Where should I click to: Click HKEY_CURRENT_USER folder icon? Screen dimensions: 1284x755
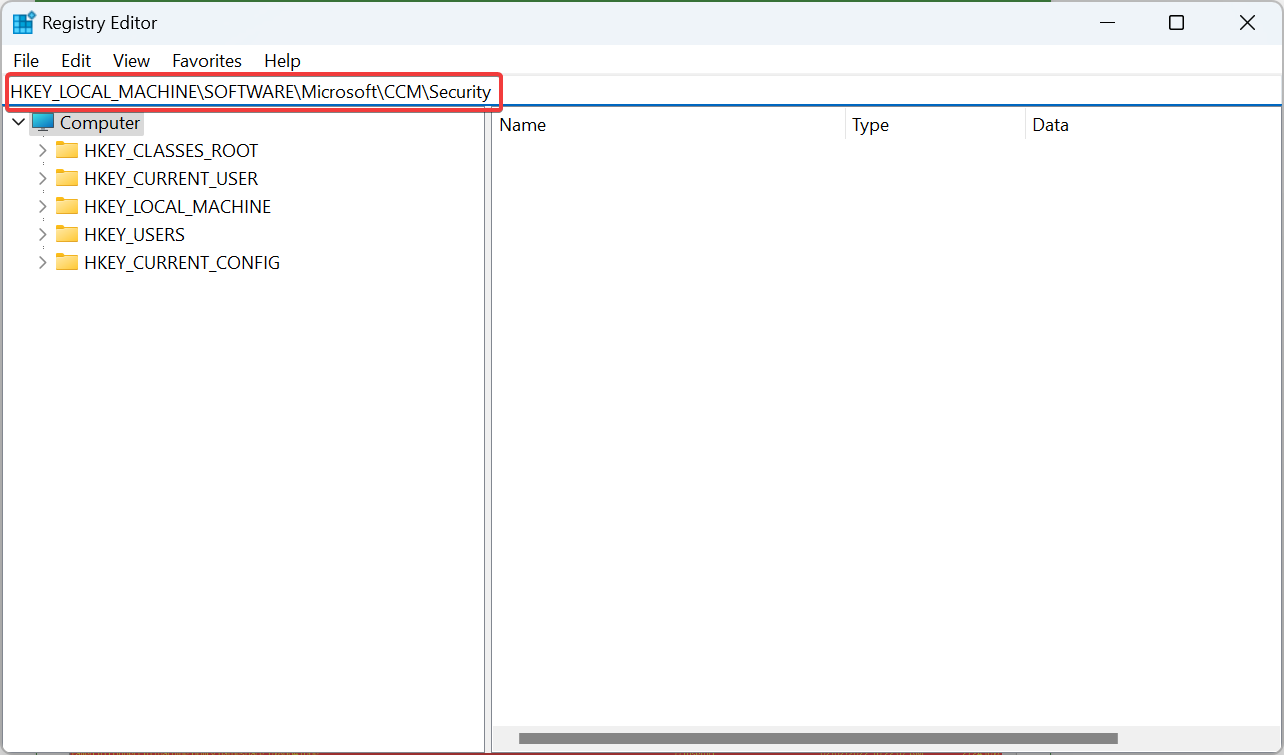point(67,179)
